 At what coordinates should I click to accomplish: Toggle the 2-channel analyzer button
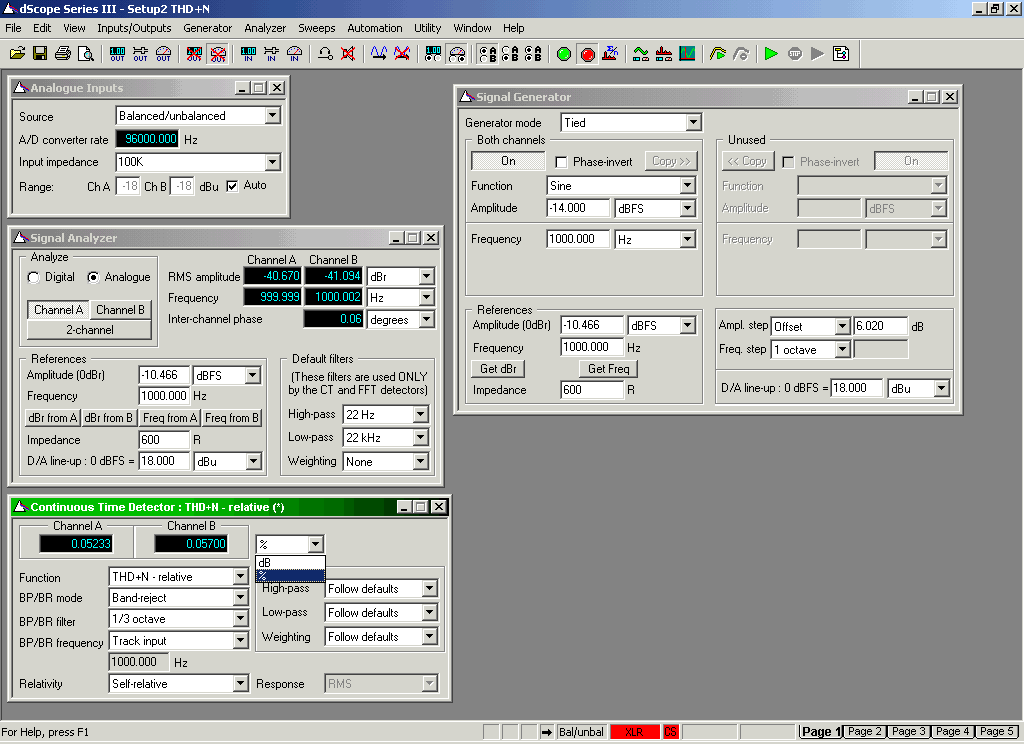point(89,330)
